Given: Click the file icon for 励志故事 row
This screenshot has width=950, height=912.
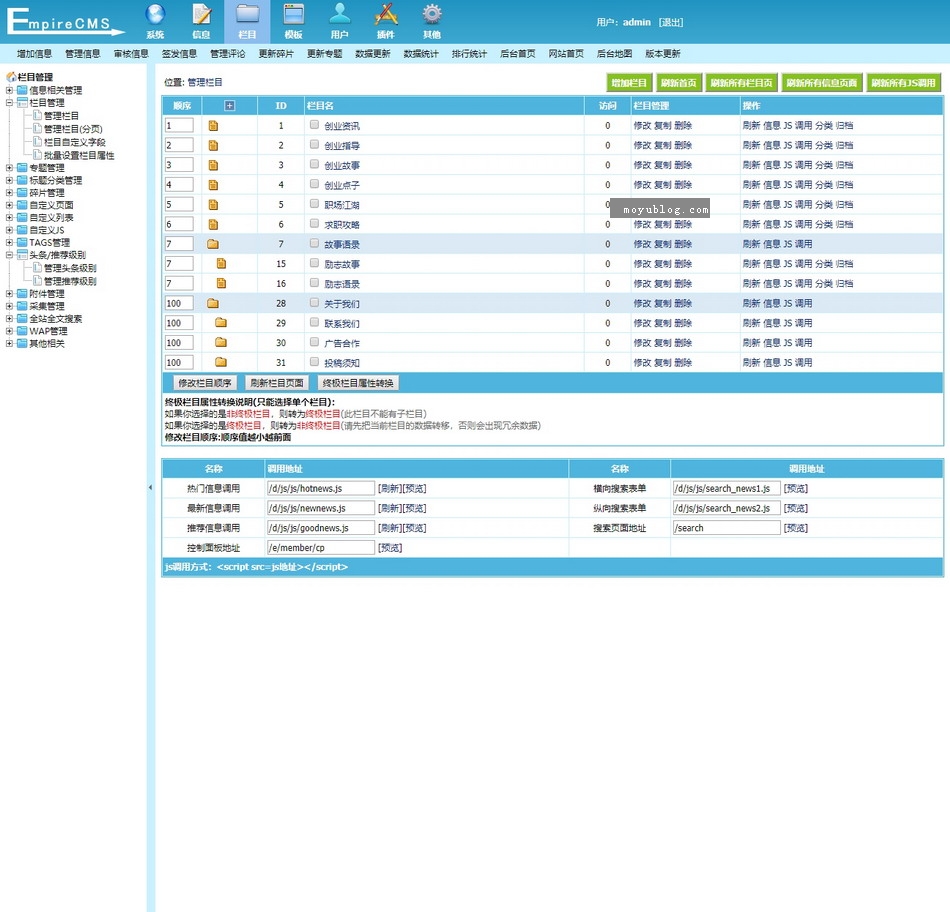Looking at the screenshot, I should tap(221, 264).
